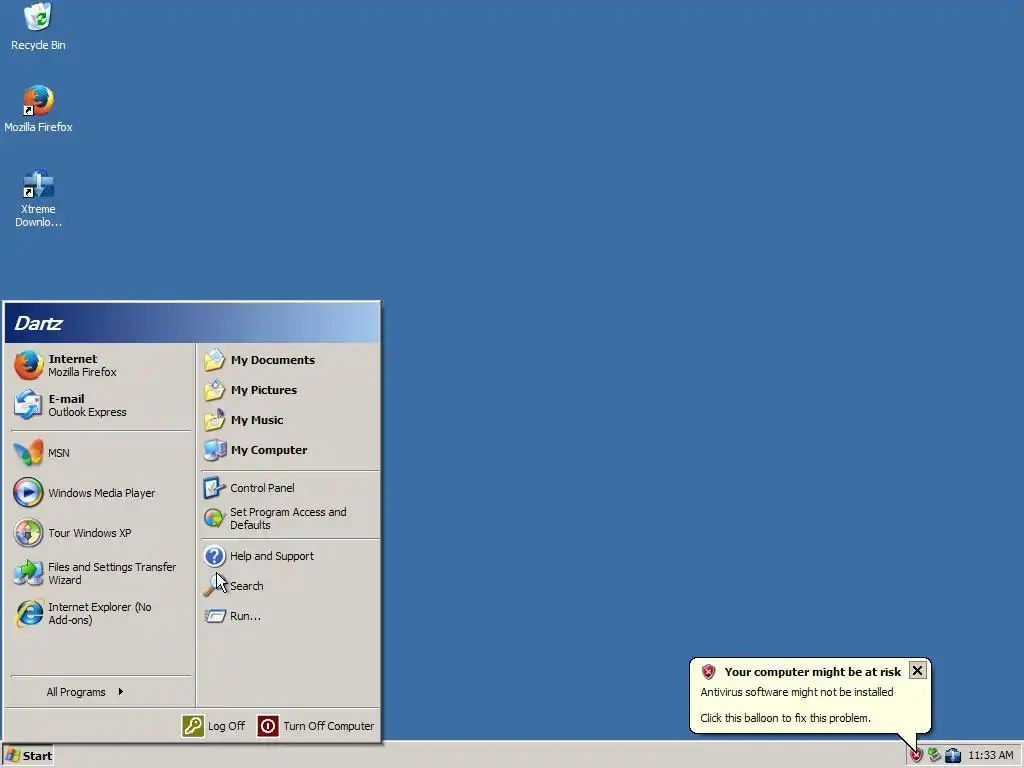1024x768 pixels.
Task: Open the My Documents folder
Action: pyautogui.click(x=289, y=360)
